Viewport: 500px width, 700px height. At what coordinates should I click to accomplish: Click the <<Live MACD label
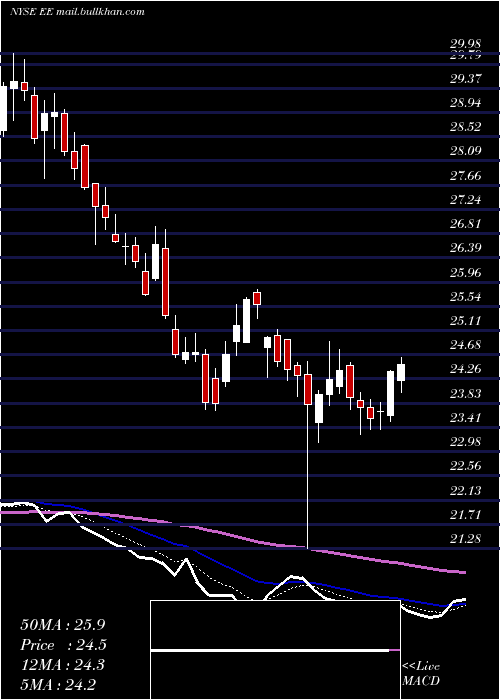click(x=421, y=673)
